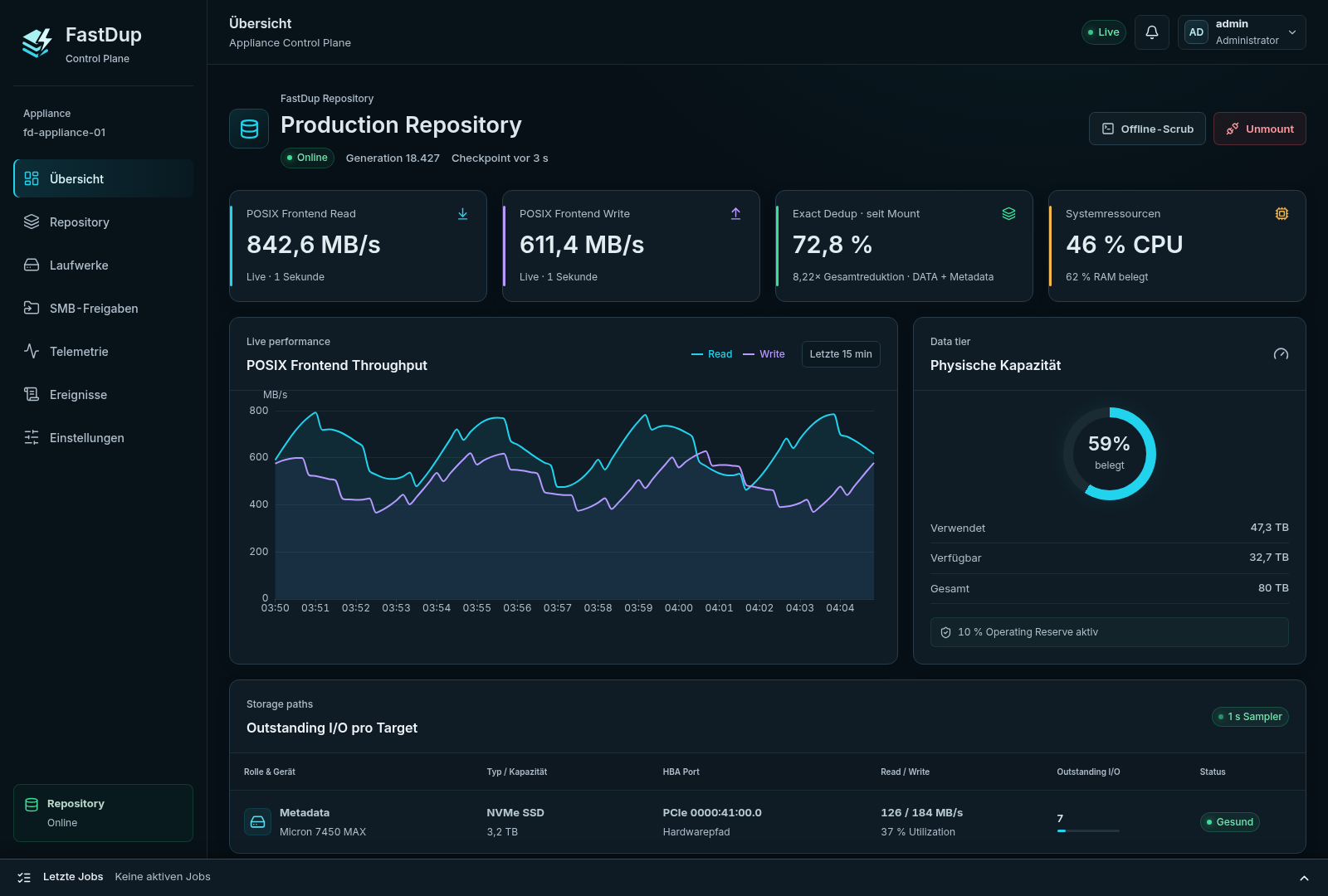The image size is (1328, 896).
Task: Click the Metadata drive icon in table
Action: 257,822
